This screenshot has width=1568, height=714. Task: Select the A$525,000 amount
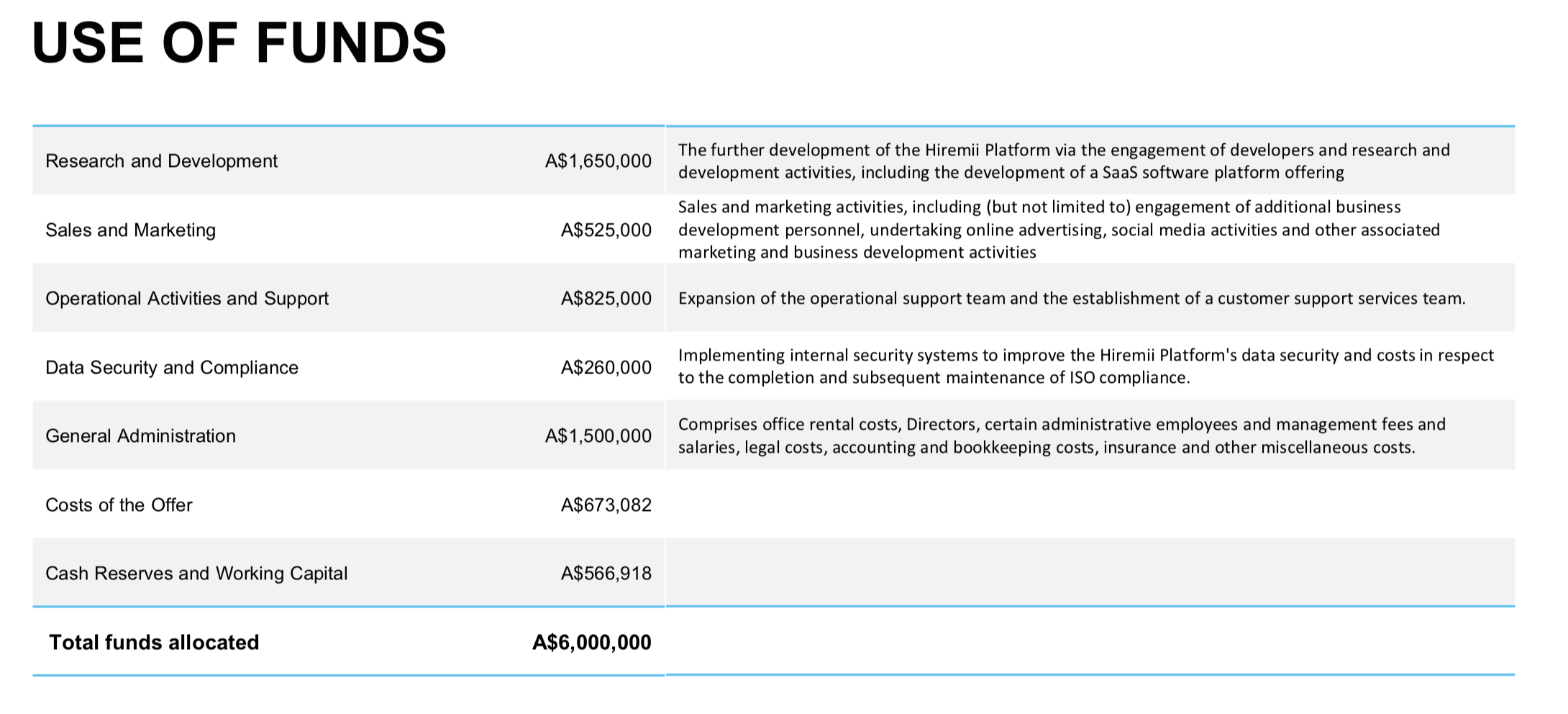(x=606, y=230)
